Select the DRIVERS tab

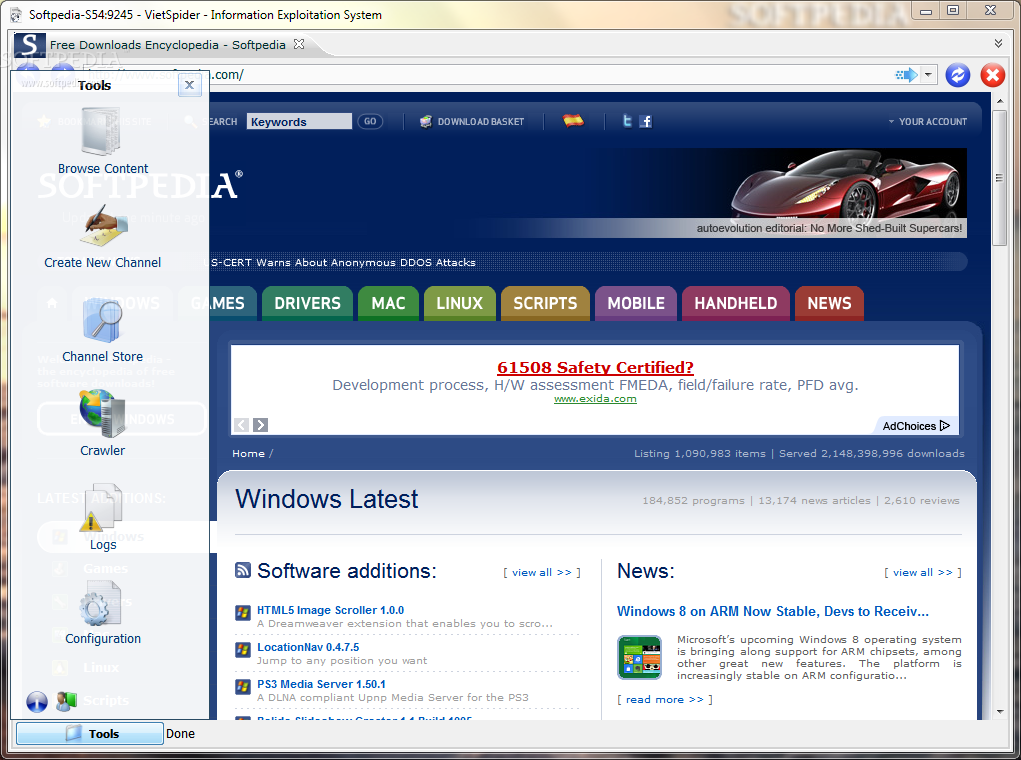[x=307, y=303]
